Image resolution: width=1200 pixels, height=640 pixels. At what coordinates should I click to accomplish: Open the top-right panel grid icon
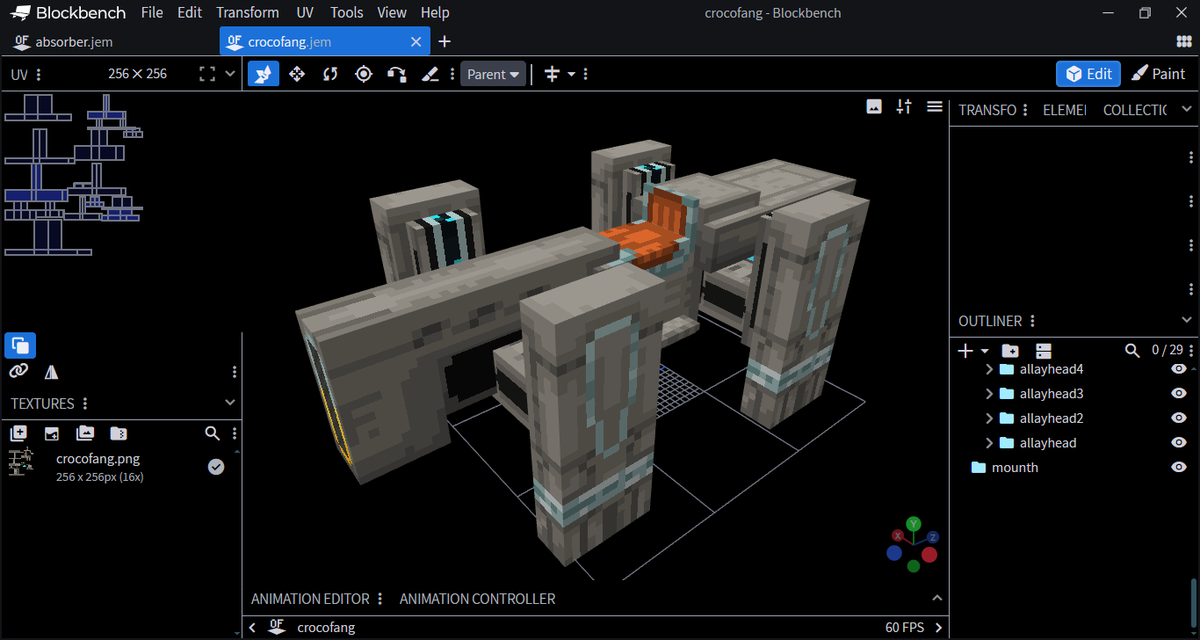point(1184,41)
